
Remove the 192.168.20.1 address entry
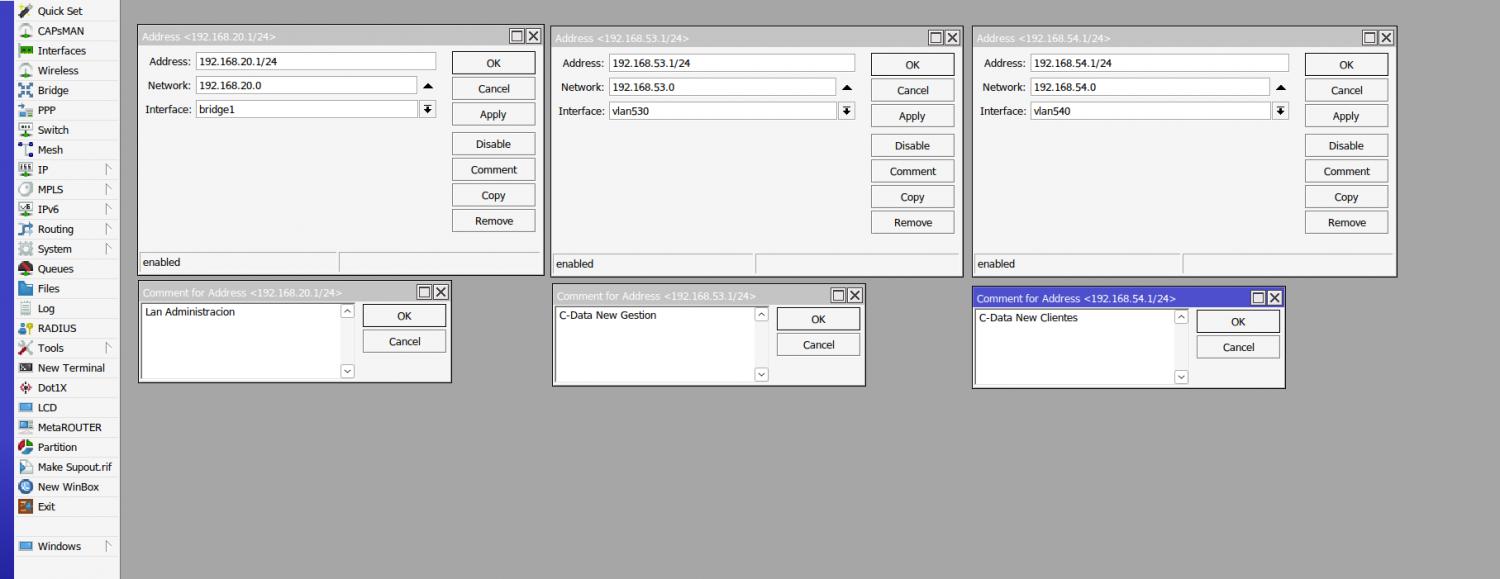pos(493,220)
